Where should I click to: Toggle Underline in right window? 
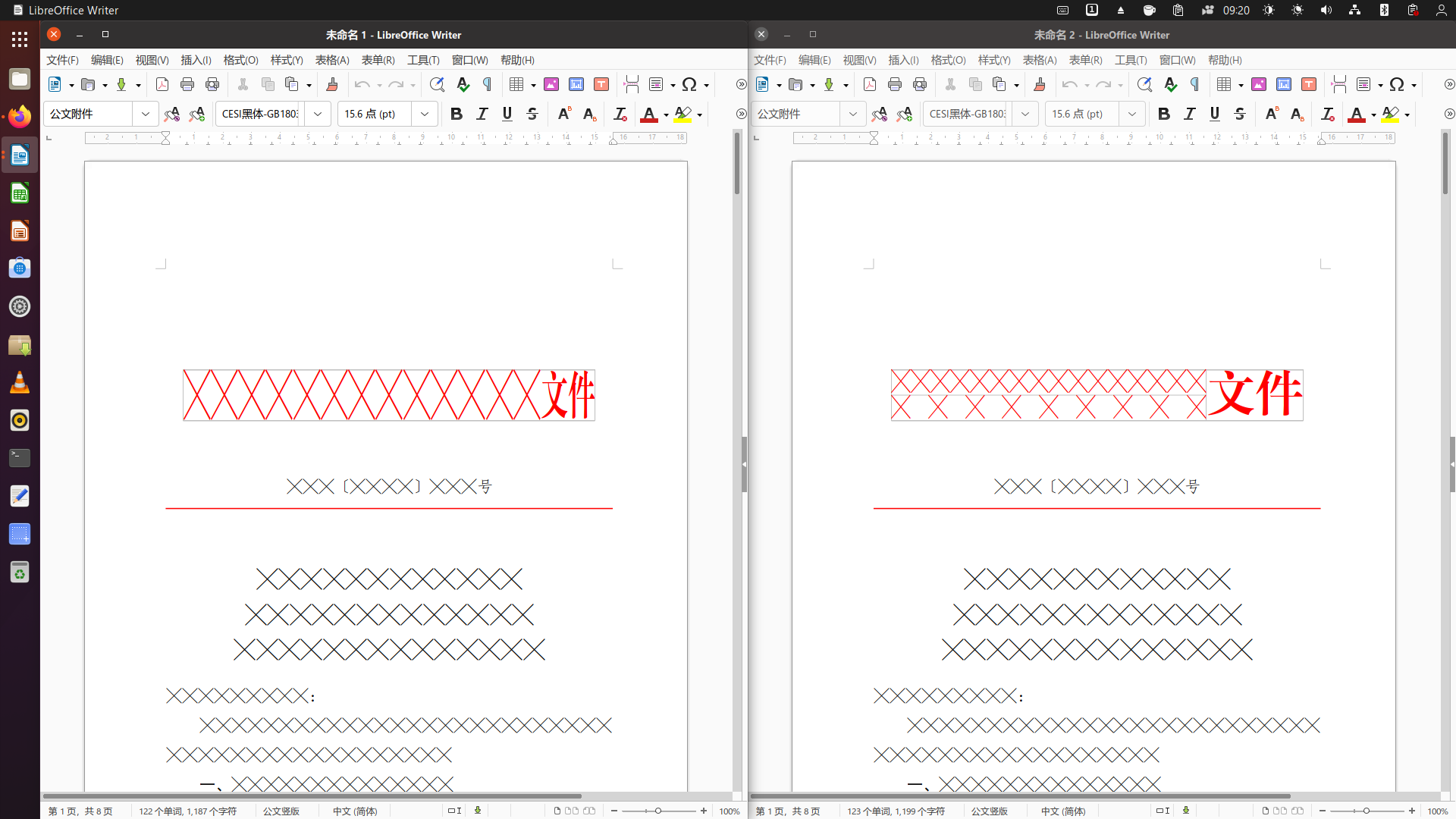[1215, 114]
